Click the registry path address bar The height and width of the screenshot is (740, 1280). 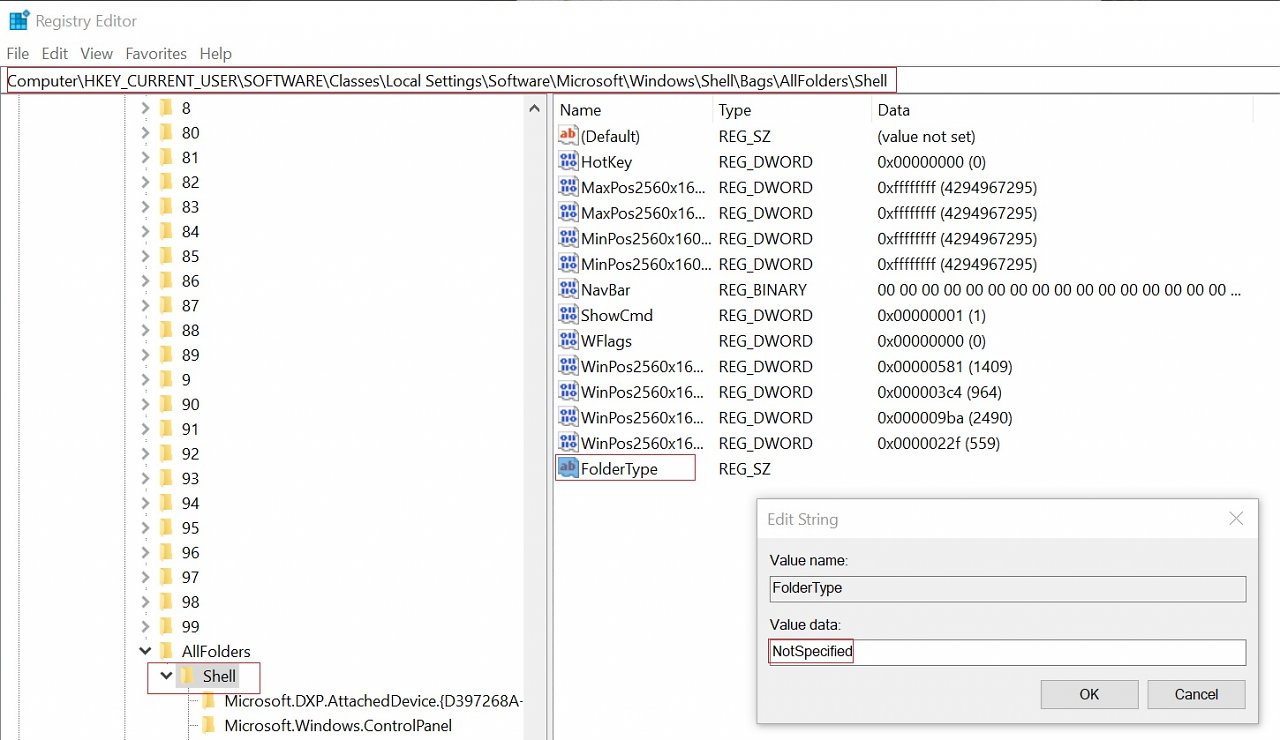(x=640, y=80)
